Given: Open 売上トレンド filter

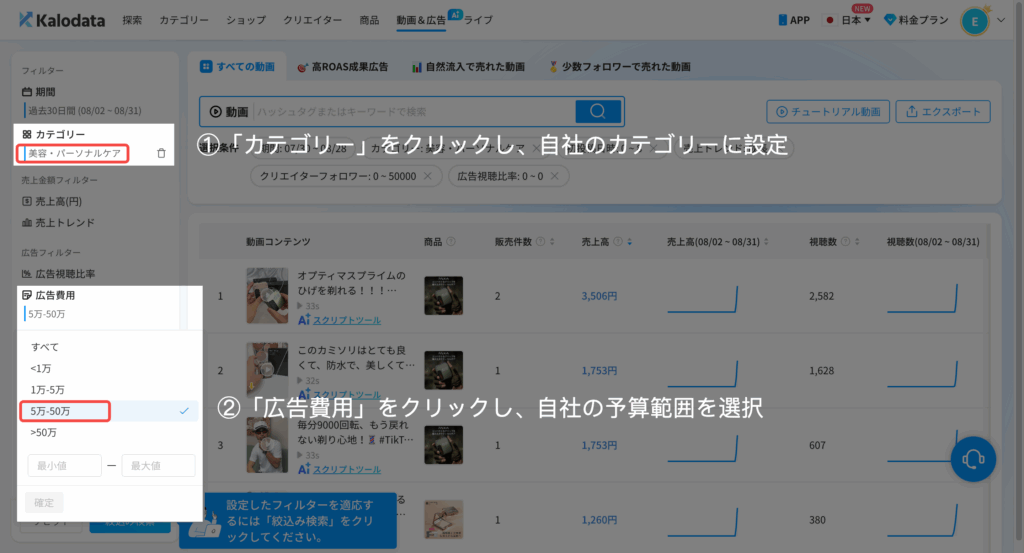Looking at the screenshot, I should click(x=58, y=223).
